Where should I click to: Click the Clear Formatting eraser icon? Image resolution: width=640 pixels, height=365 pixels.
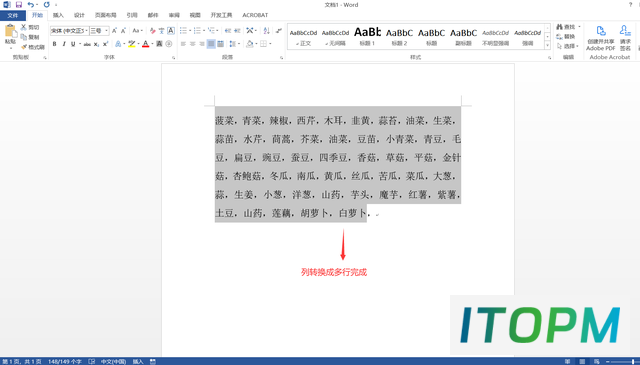[x=152, y=31]
